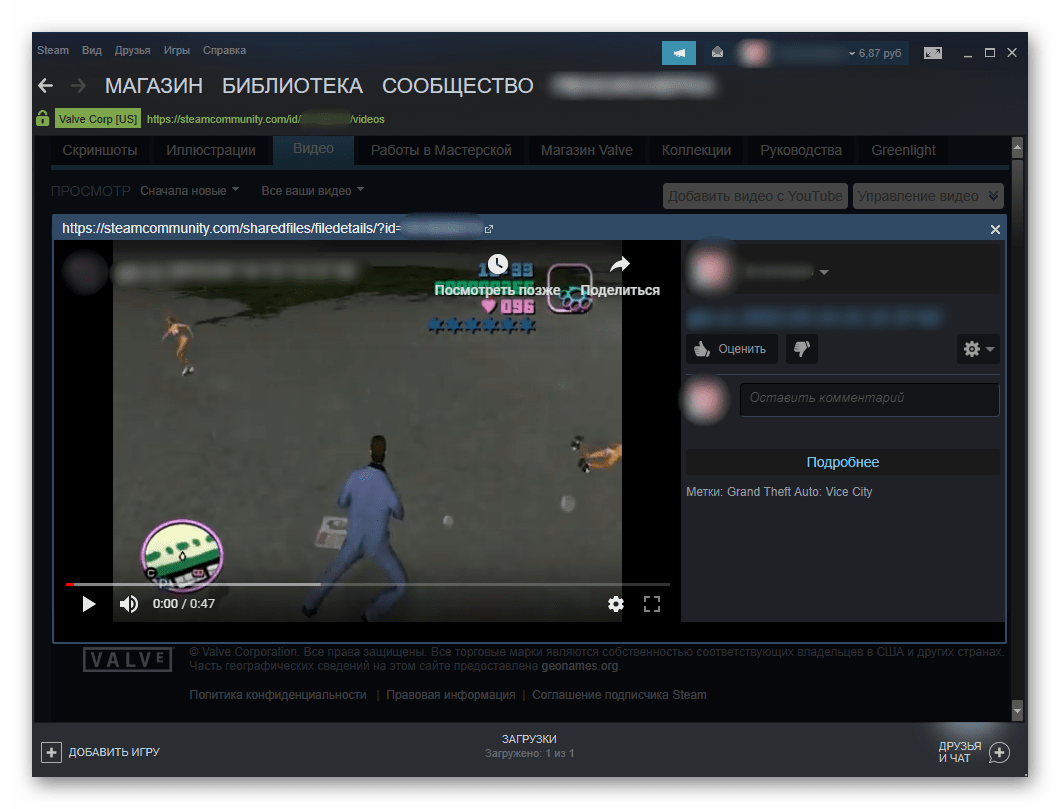Click the 'Оценить' like button
1060x809 pixels.
pos(731,348)
